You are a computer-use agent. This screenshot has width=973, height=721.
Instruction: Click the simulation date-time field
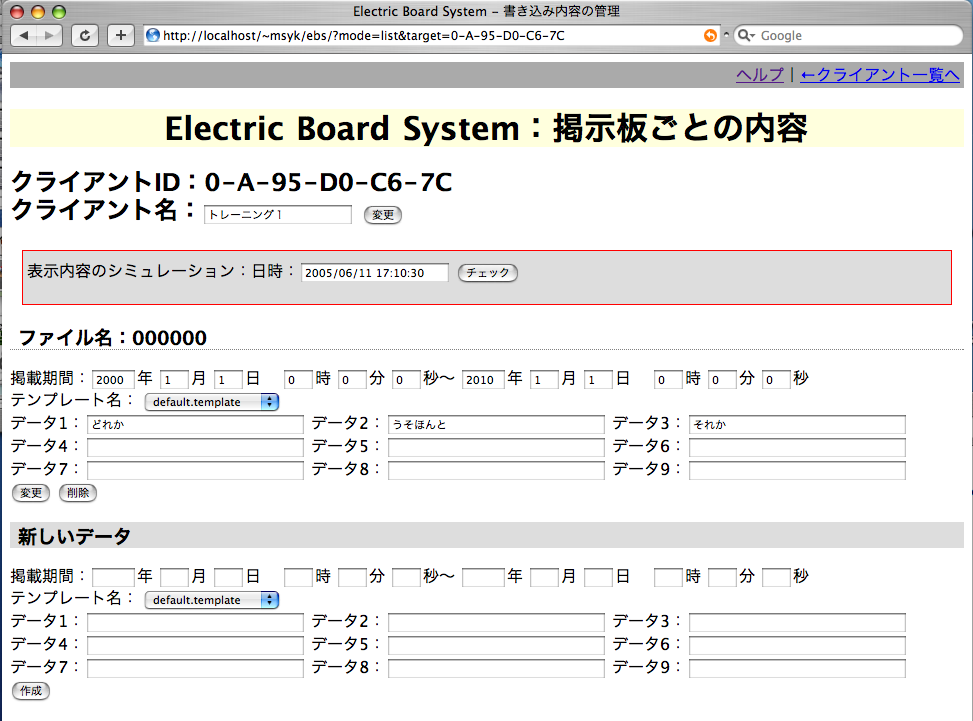tap(375, 273)
